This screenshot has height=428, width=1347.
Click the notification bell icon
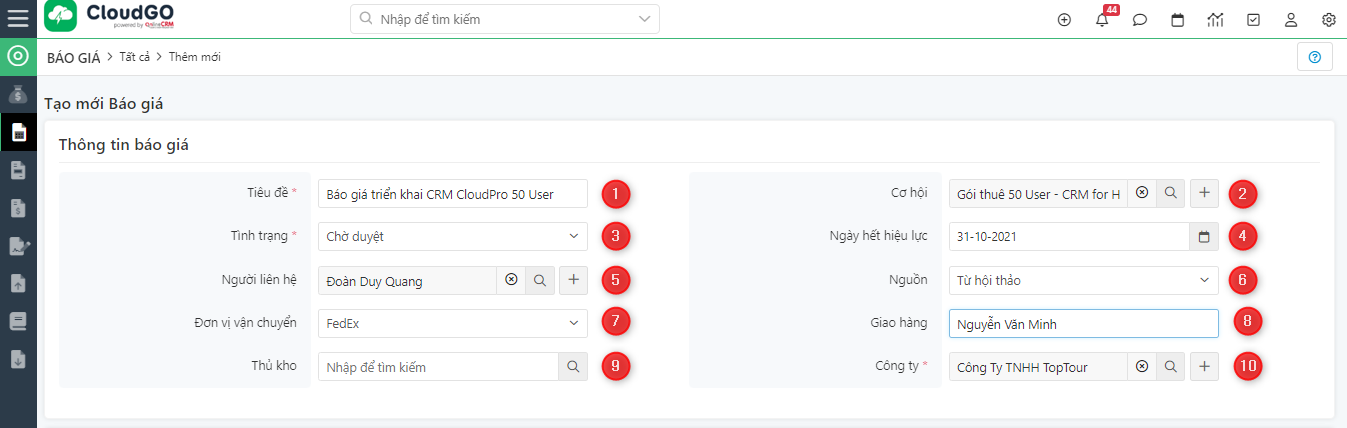tap(1102, 19)
